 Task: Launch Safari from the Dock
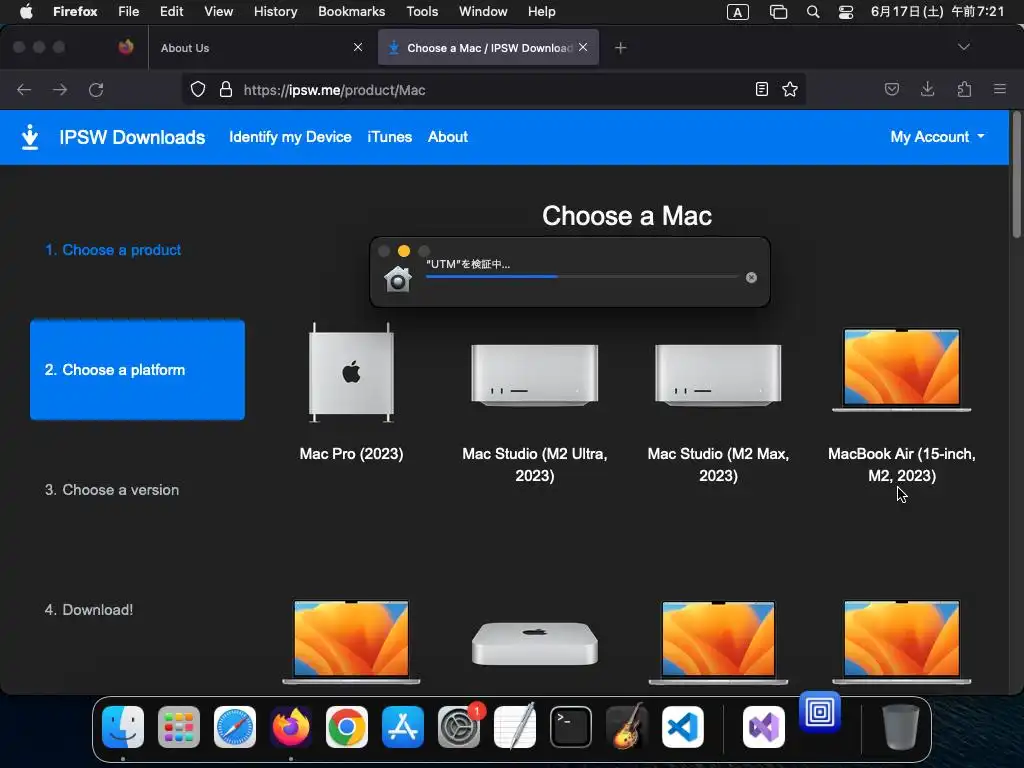point(234,727)
